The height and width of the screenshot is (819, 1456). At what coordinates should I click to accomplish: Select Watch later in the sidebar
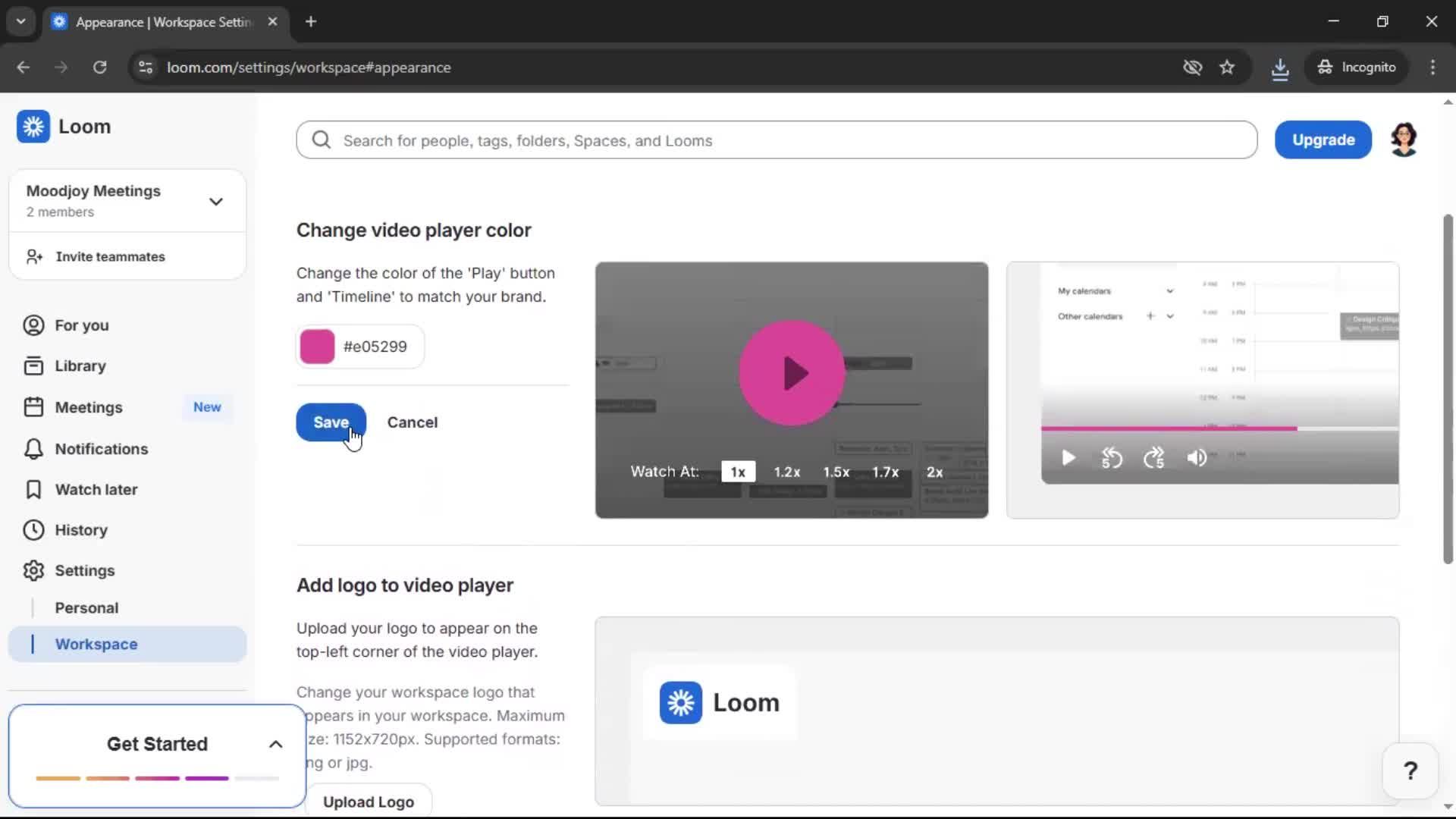coord(97,489)
